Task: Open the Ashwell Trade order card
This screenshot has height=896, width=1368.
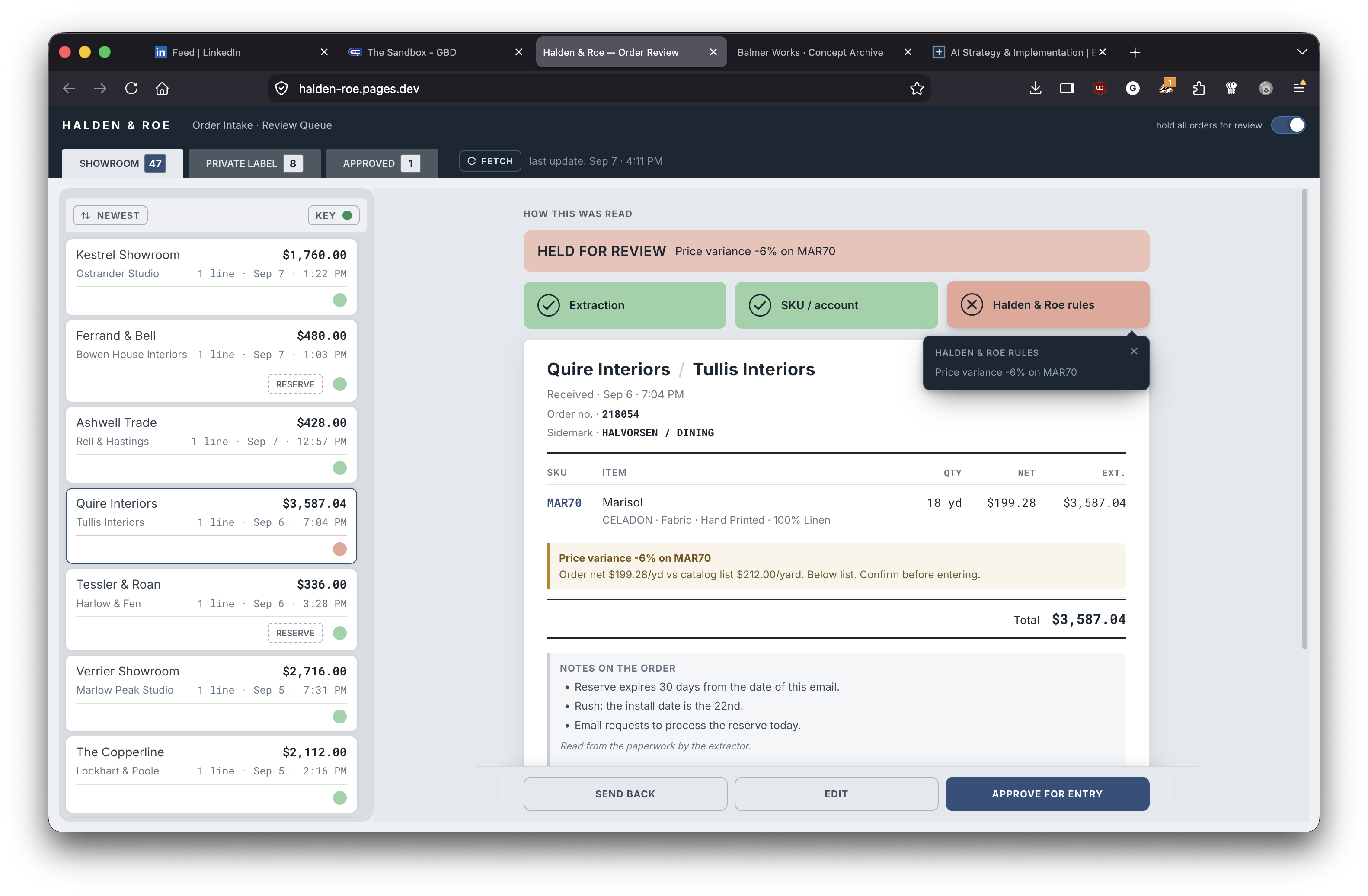Action: (x=211, y=445)
